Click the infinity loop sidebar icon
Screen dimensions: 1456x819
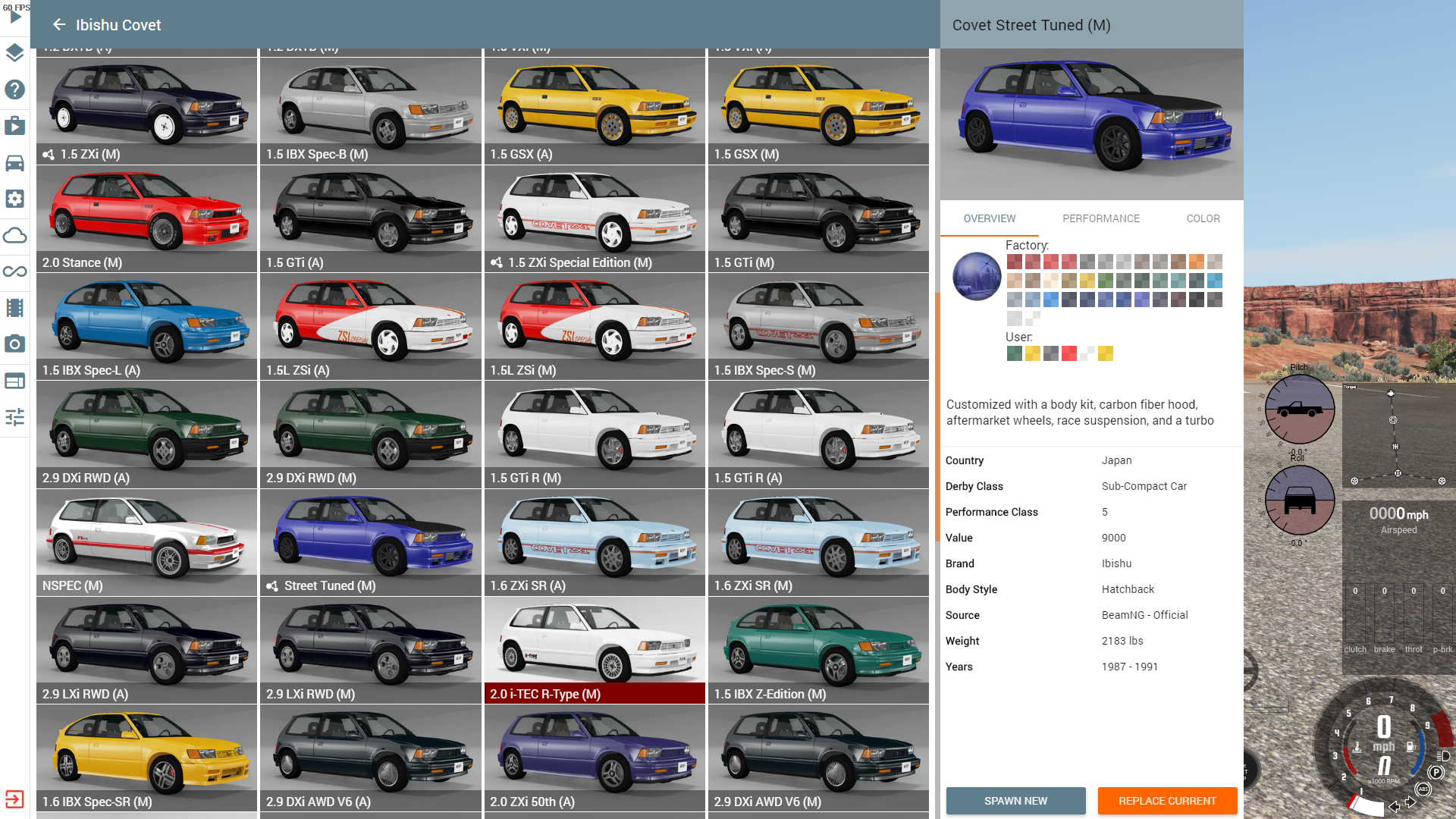pos(14,271)
